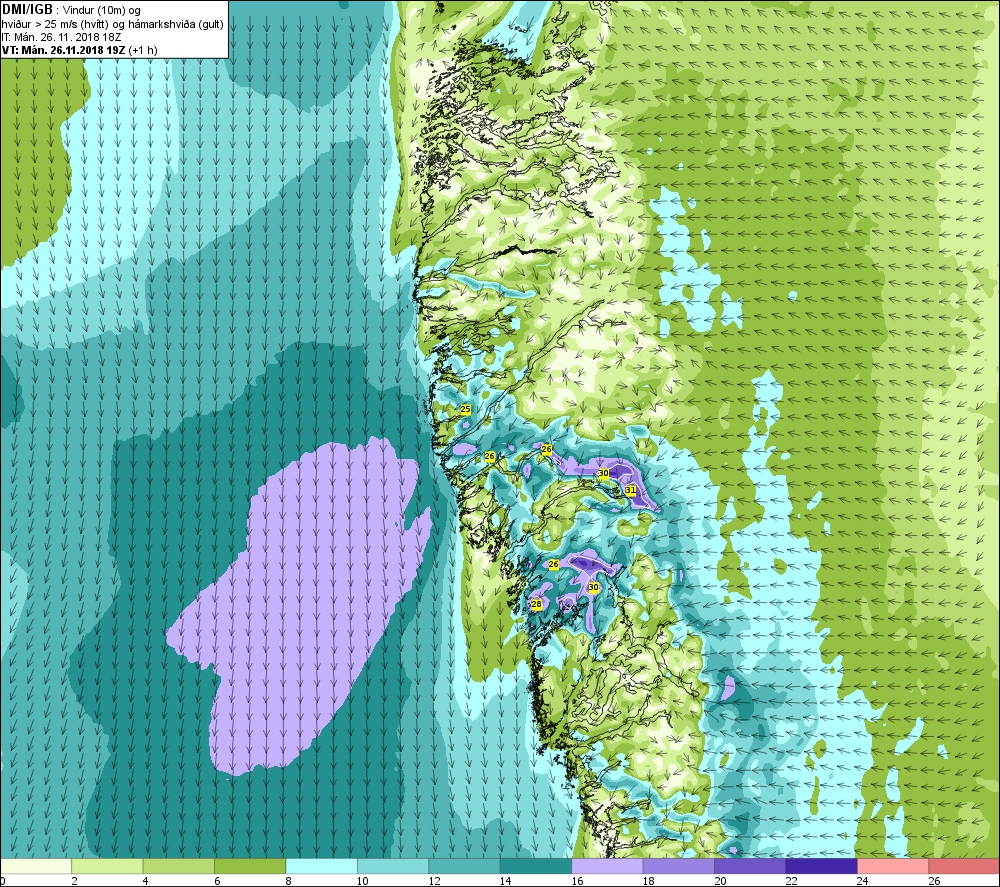
Task: Click the 6–8 m/s olive green legend swatch
Action: coord(250,866)
